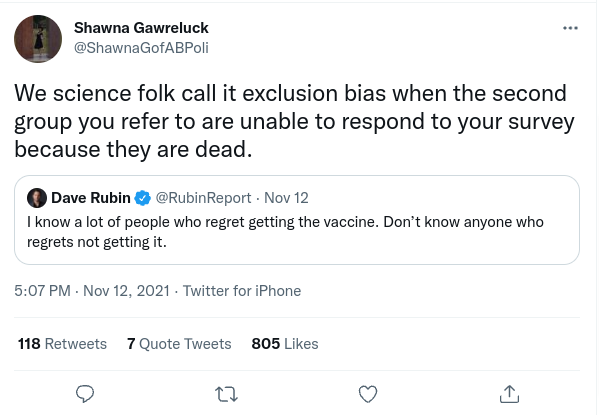View the 805 Likes list
The image size is (599, 415).
[285, 344]
